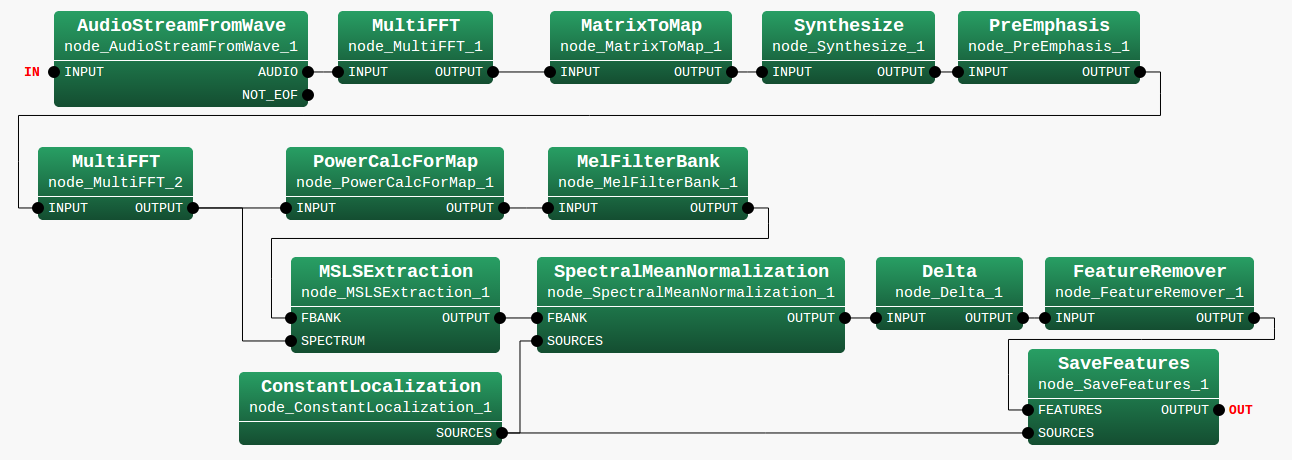1292x460 pixels.
Task: Click the NOT_EOF port on AudioStreamFromWave
Action: (308, 95)
